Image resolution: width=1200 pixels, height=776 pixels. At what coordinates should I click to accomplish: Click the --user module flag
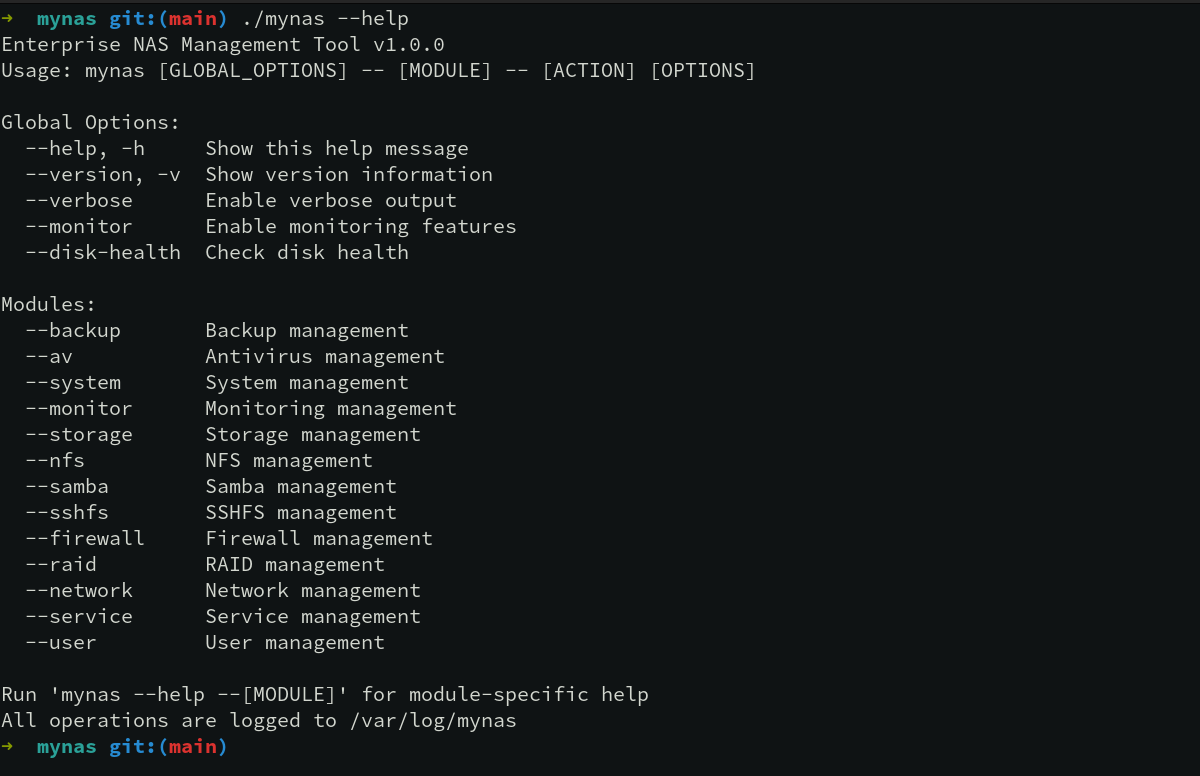point(61,643)
